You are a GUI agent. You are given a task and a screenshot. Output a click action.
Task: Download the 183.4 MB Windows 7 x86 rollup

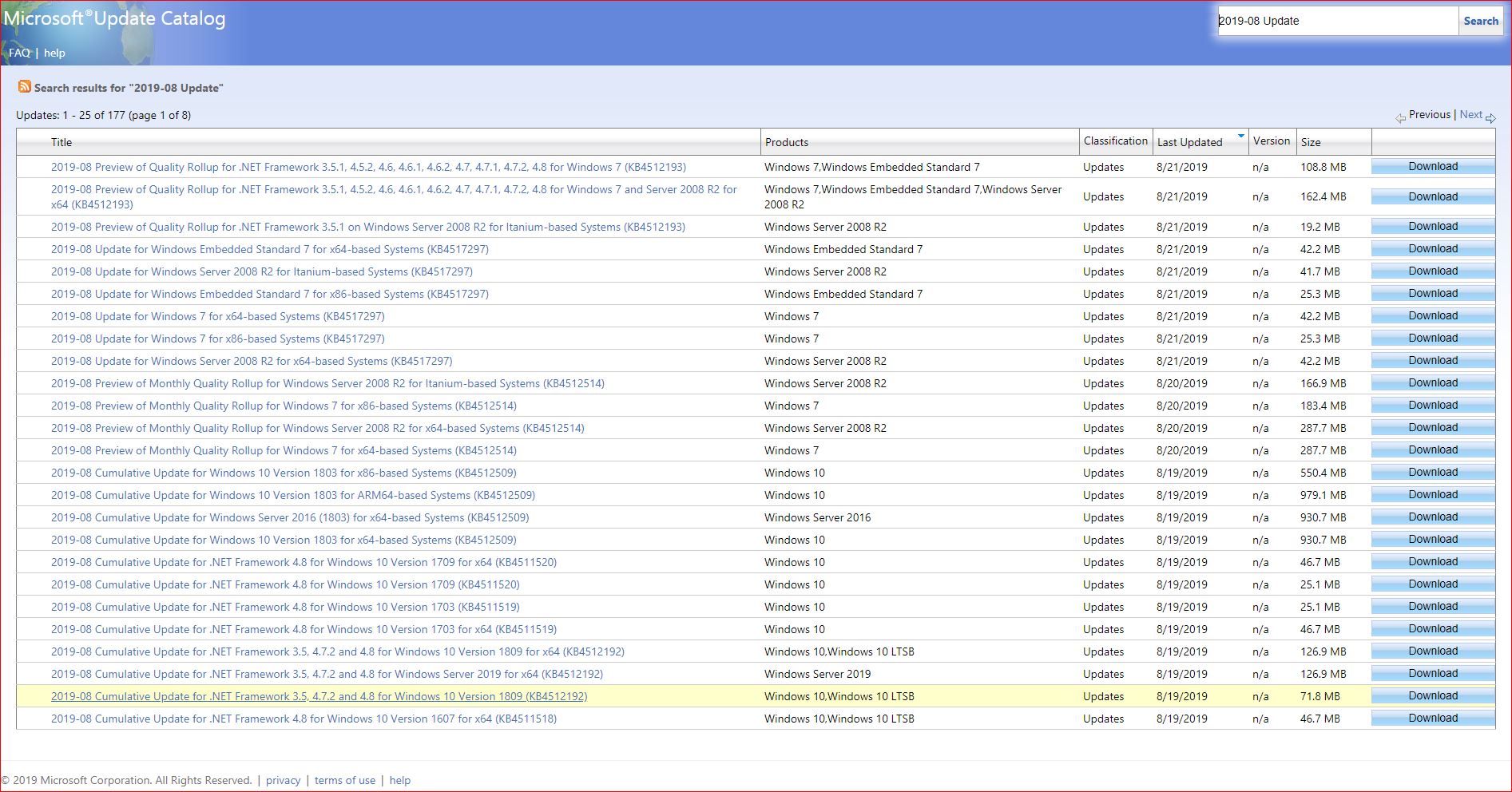click(x=1433, y=405)
